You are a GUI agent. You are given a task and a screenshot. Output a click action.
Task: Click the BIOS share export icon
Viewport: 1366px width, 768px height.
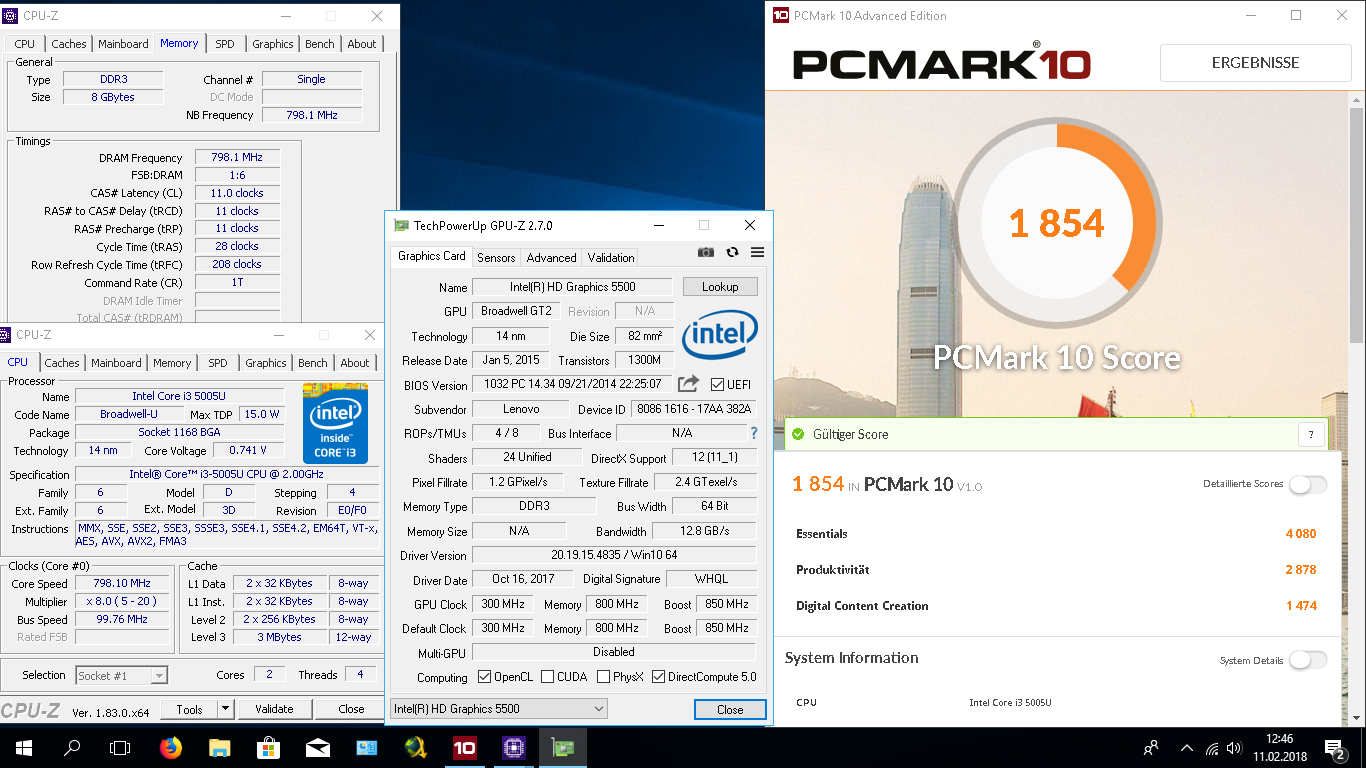click(688, 384)
